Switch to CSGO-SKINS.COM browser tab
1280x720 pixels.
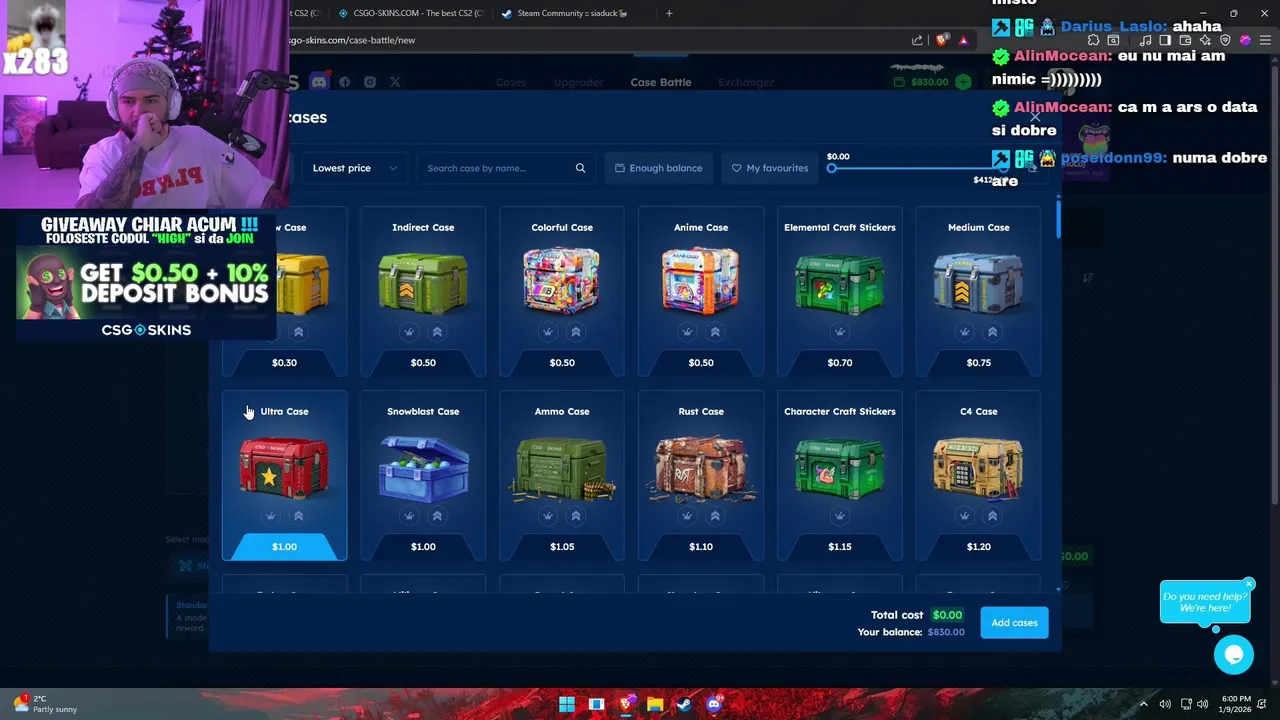pos(410,13)
